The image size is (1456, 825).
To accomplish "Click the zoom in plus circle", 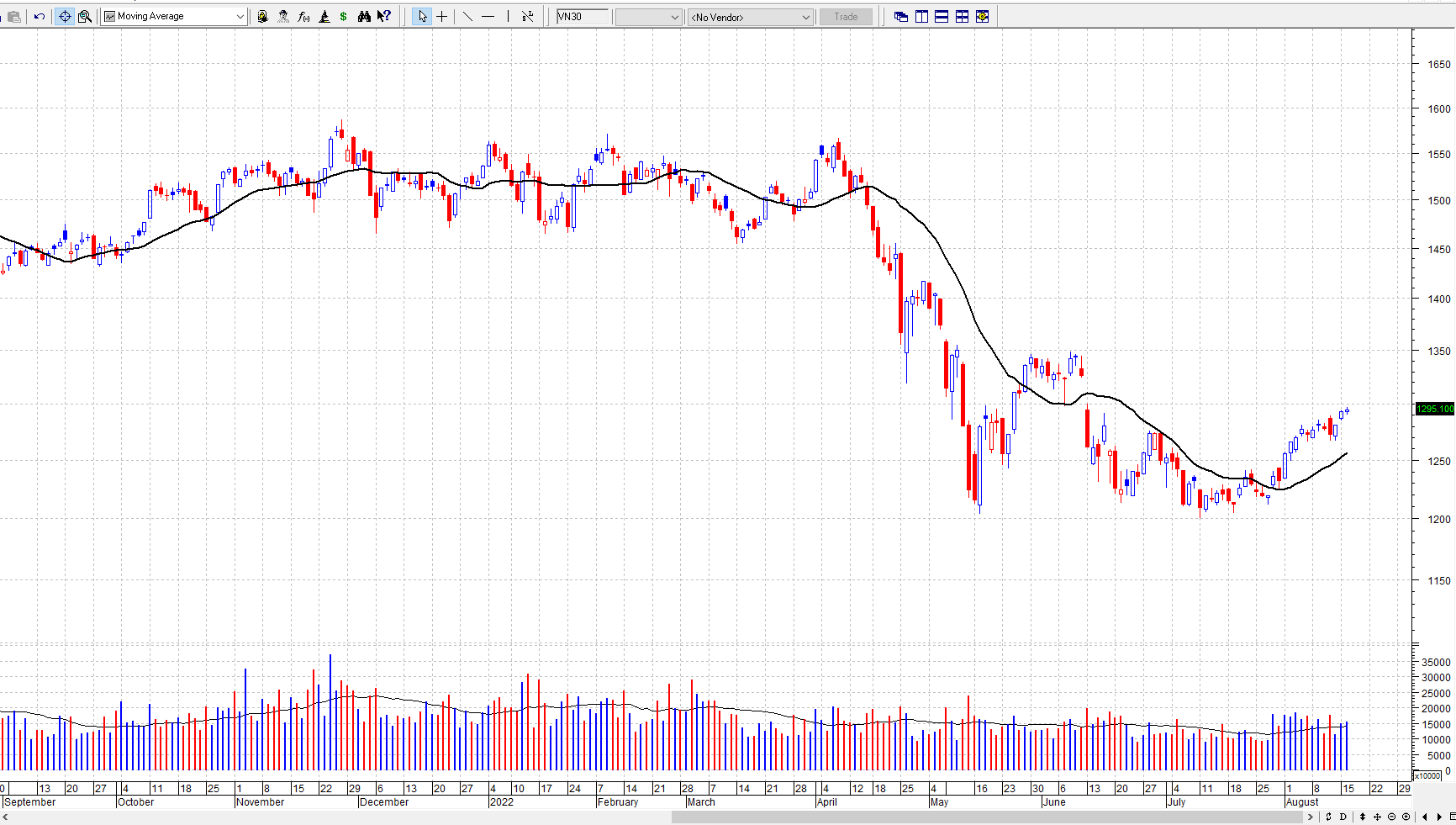I will [1406, 817].
